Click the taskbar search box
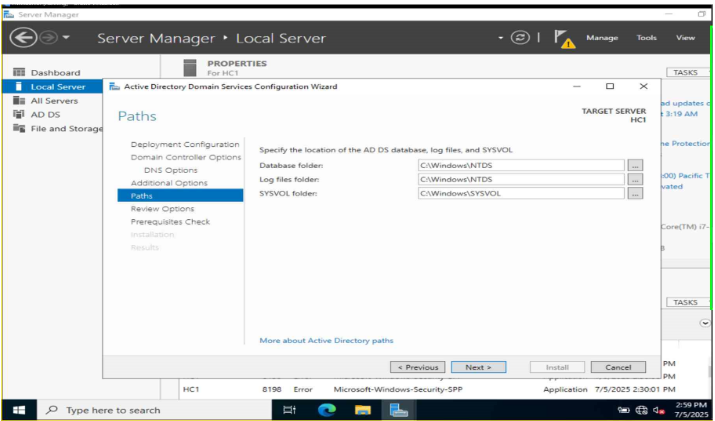The height and width of the screenshot is (421, 715). click(154, 410)
